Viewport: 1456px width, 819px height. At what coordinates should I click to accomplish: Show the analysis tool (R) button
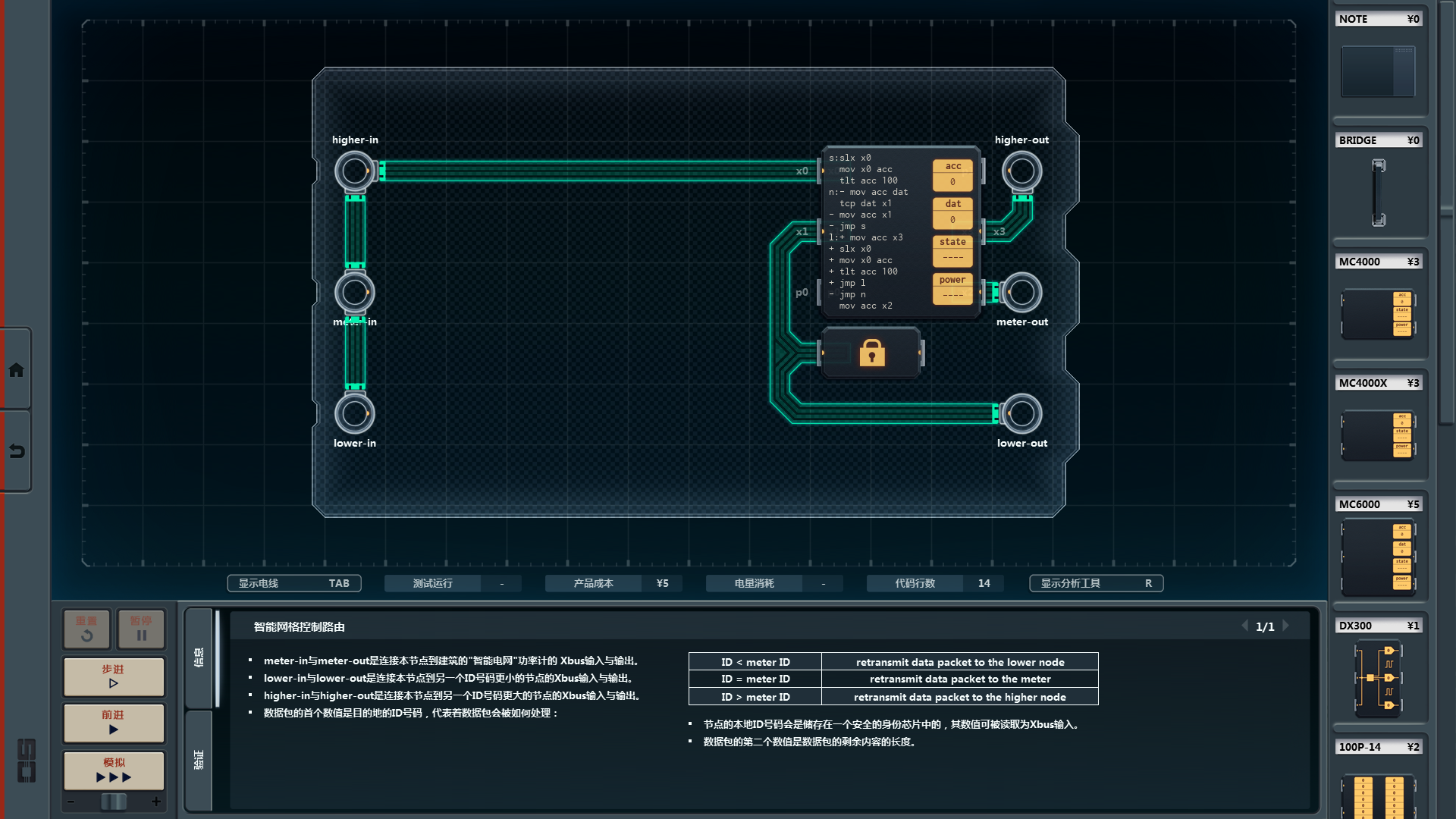(x=1096, y=583)
